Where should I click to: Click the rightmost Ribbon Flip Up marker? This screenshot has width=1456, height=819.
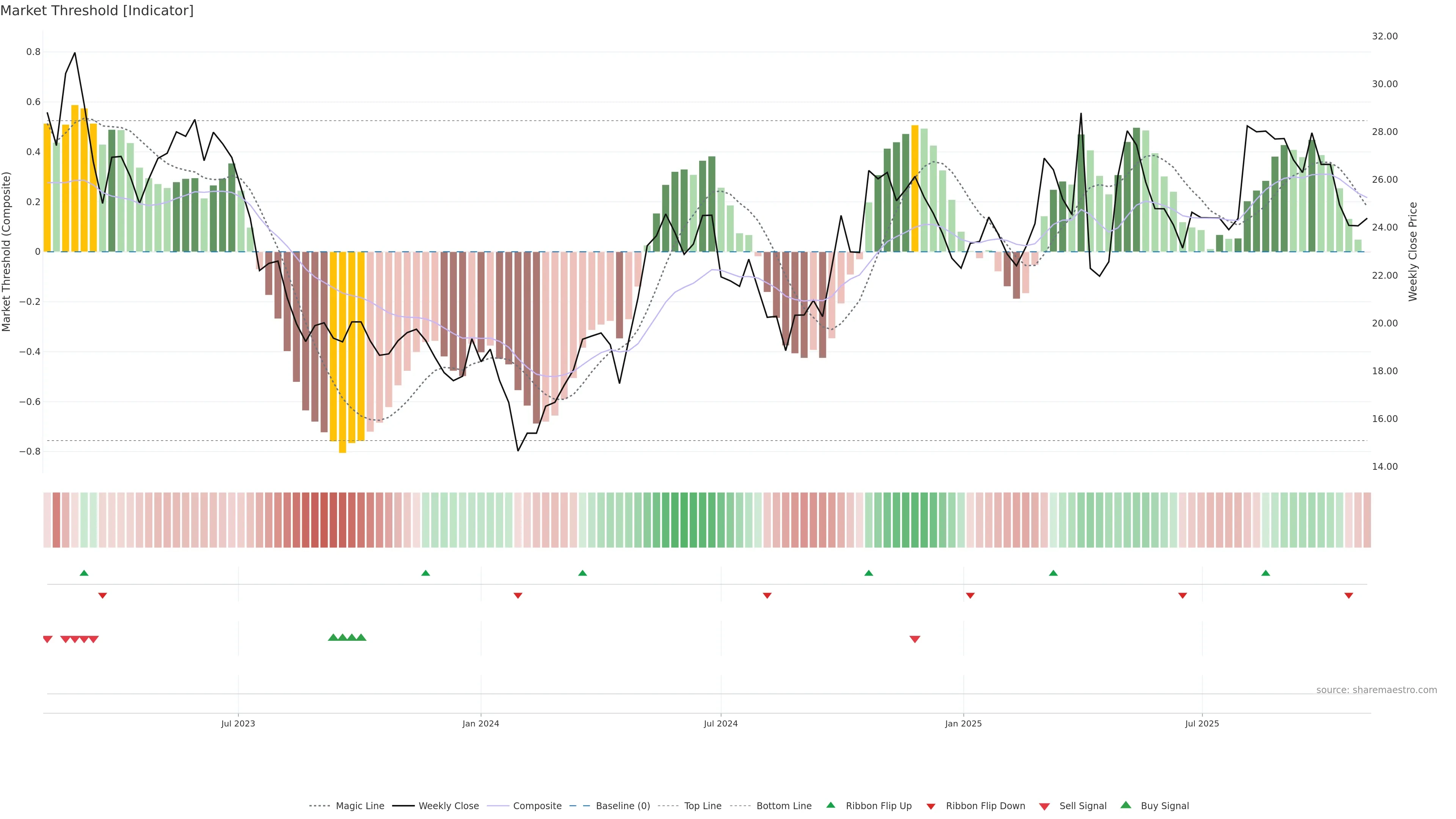point(1266,573)
